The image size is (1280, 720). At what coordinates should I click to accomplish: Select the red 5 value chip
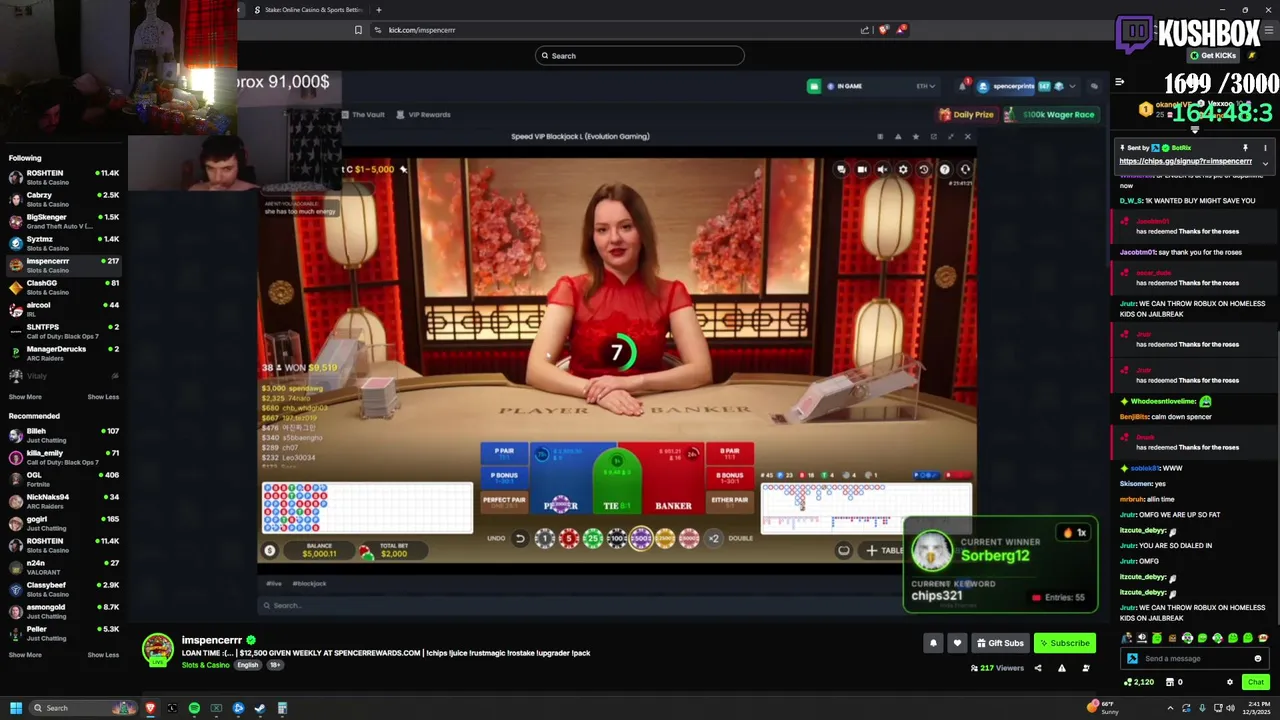click(569, 539)
